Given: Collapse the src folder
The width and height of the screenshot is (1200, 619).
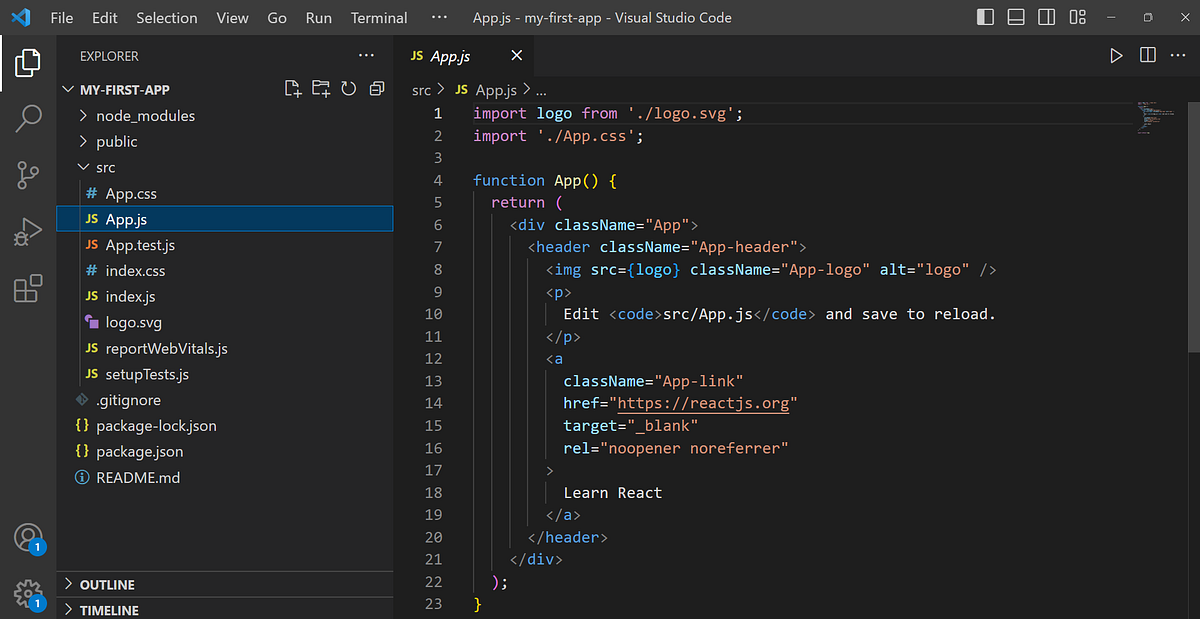Looking at the screenshot, I should pos(225,167).
